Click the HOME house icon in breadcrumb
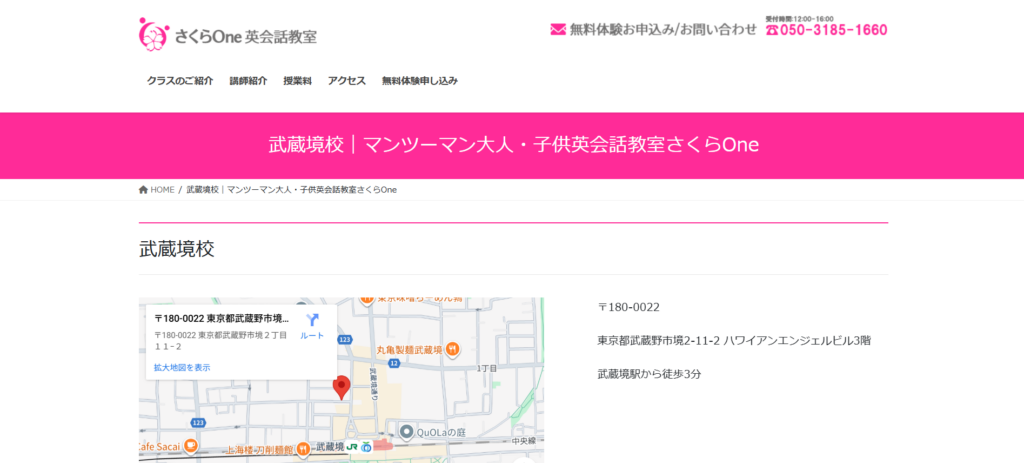This screenshot has width=1024, height=463. tap(144, 190)
